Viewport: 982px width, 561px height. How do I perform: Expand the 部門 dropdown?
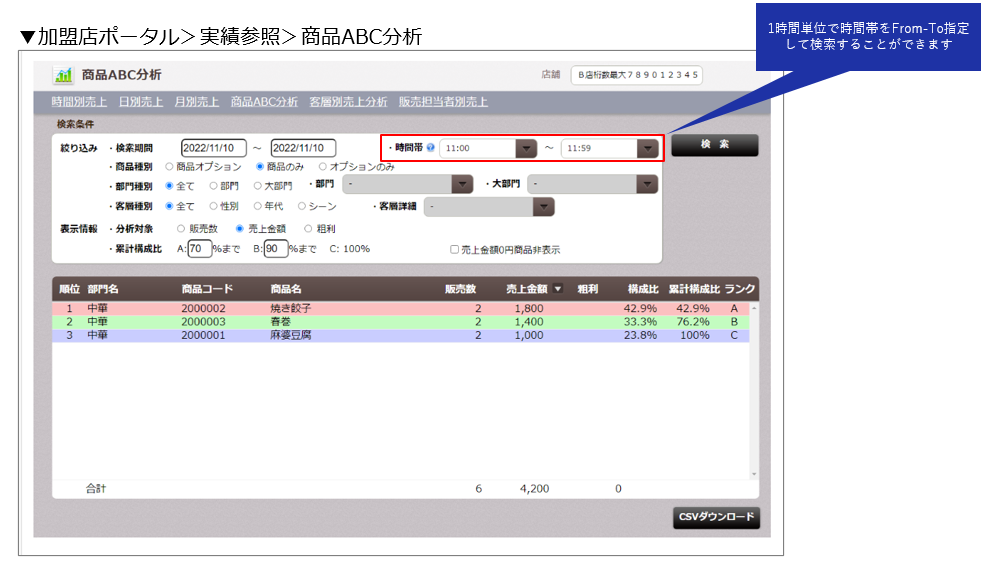(462, 184)
